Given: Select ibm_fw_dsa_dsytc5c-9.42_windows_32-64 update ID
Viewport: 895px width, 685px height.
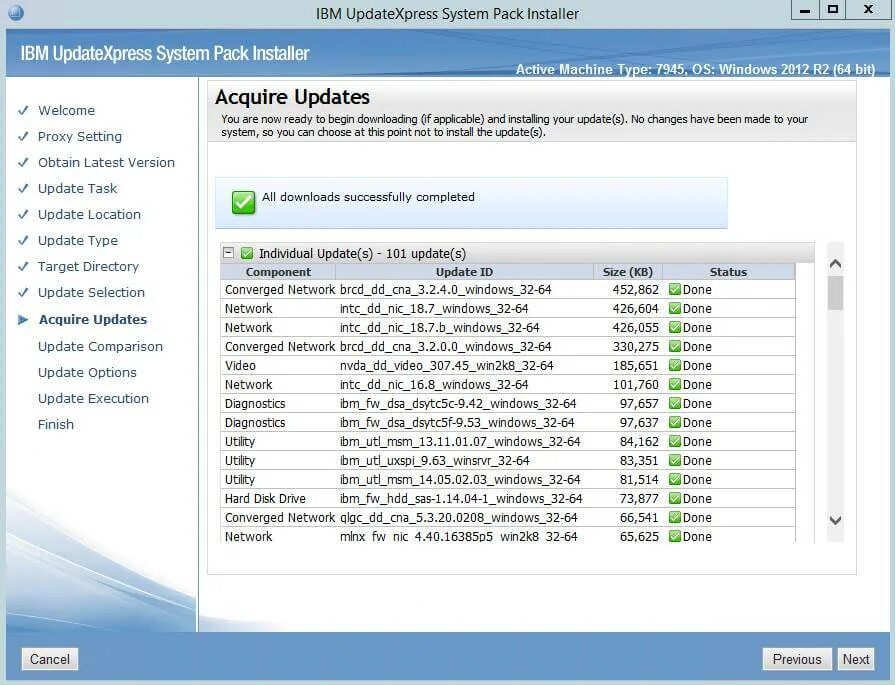Looking at the screenshot, I should (x=458, y=404).
